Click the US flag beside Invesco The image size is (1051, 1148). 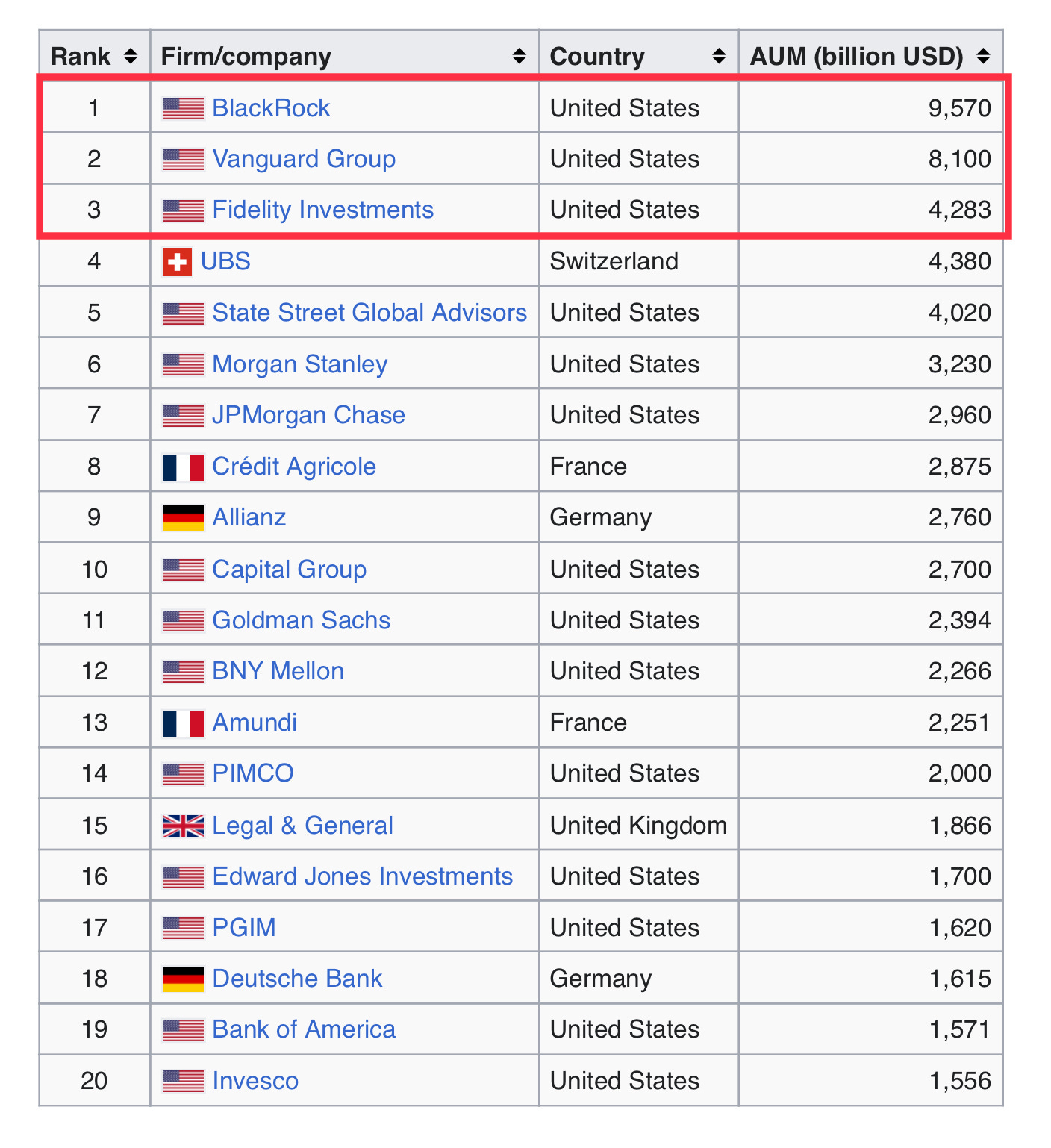(183, 1081)
